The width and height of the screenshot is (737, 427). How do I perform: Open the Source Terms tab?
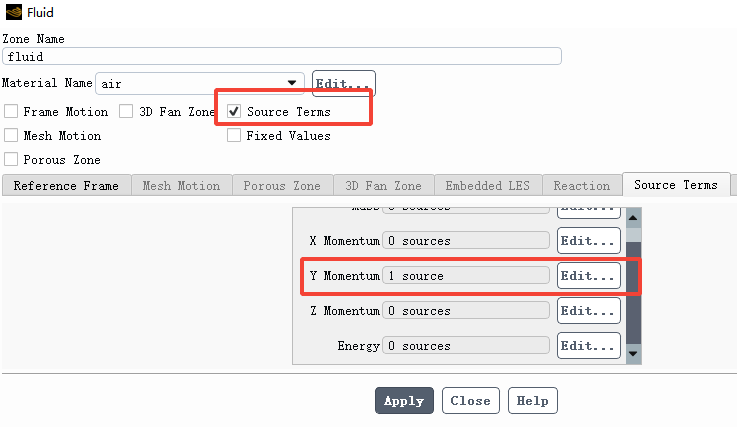[x=675, y=185]
